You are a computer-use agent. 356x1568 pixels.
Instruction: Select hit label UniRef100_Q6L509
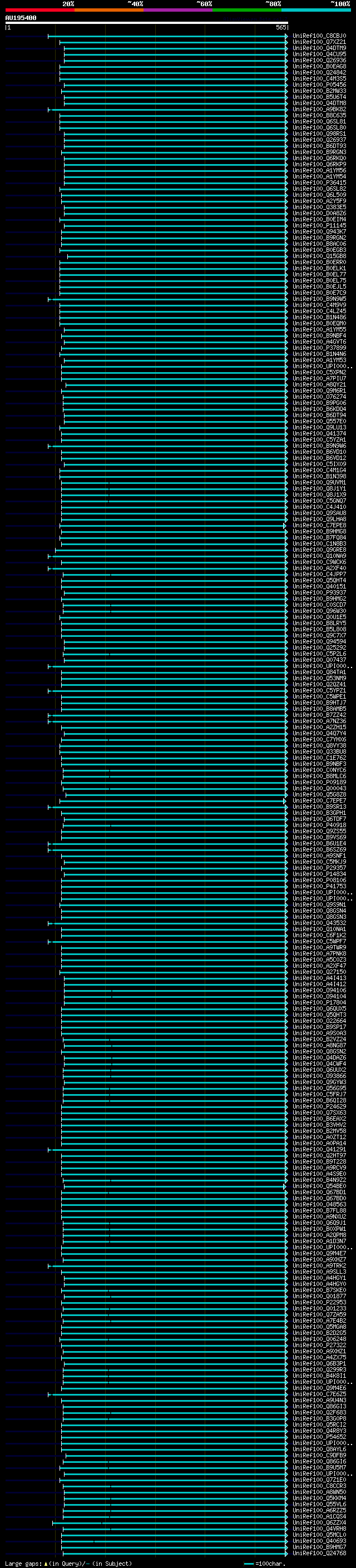(x=319, y=195)
